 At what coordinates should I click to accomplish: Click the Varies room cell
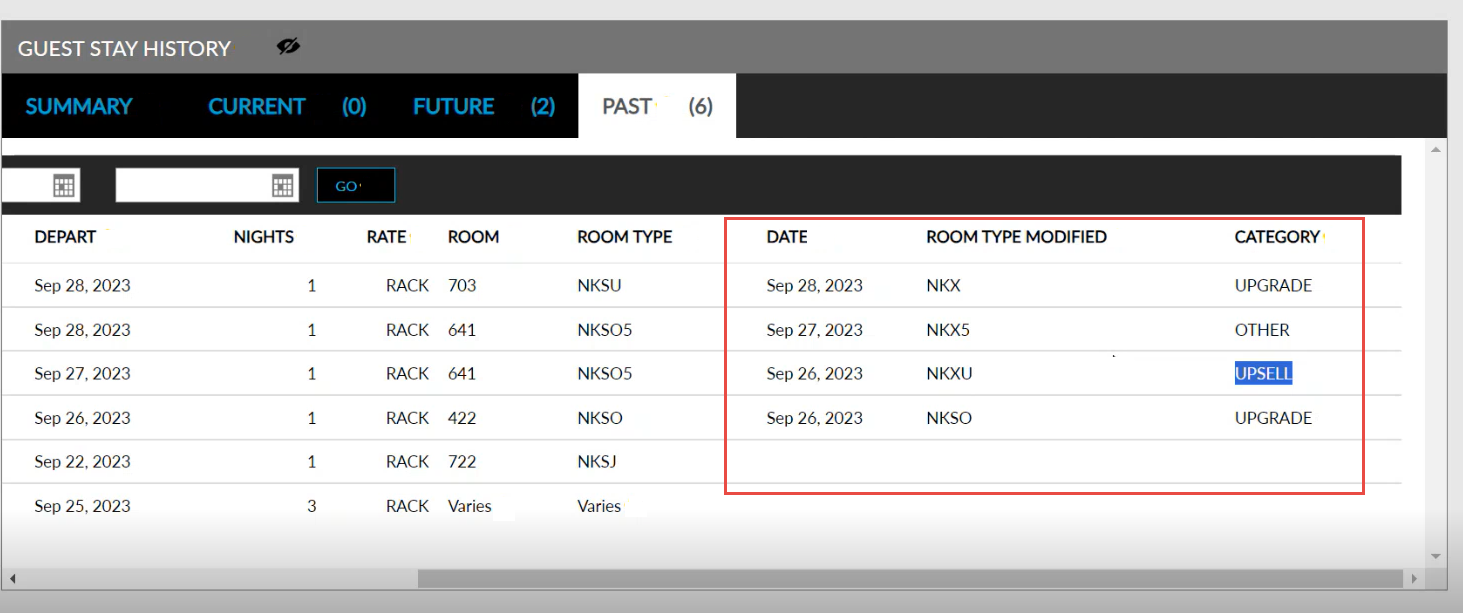click(470, 506)
